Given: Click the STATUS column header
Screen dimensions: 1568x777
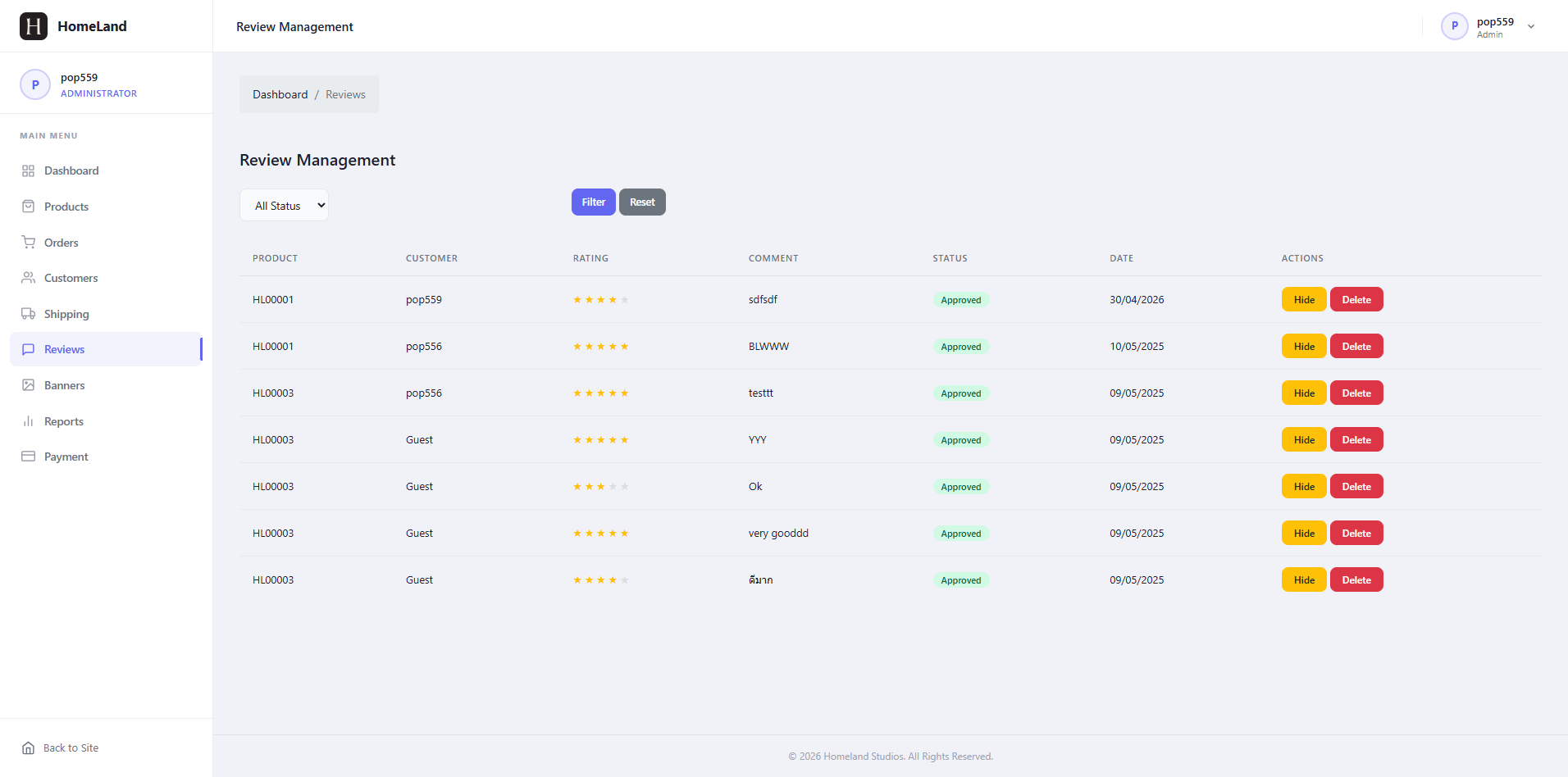Looking at the screenshot, I should click(950, 258).
